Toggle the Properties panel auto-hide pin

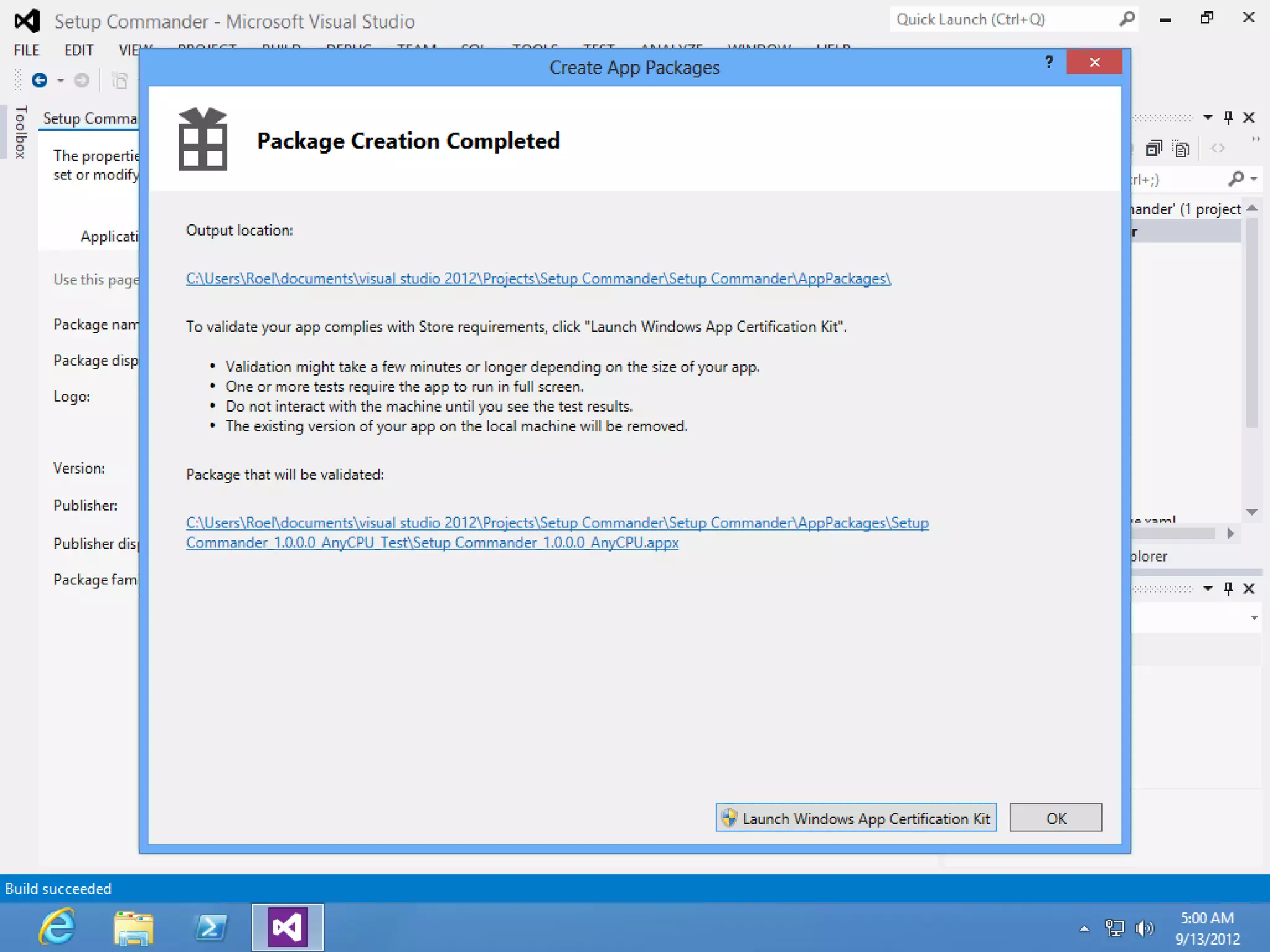point(1228,588)
